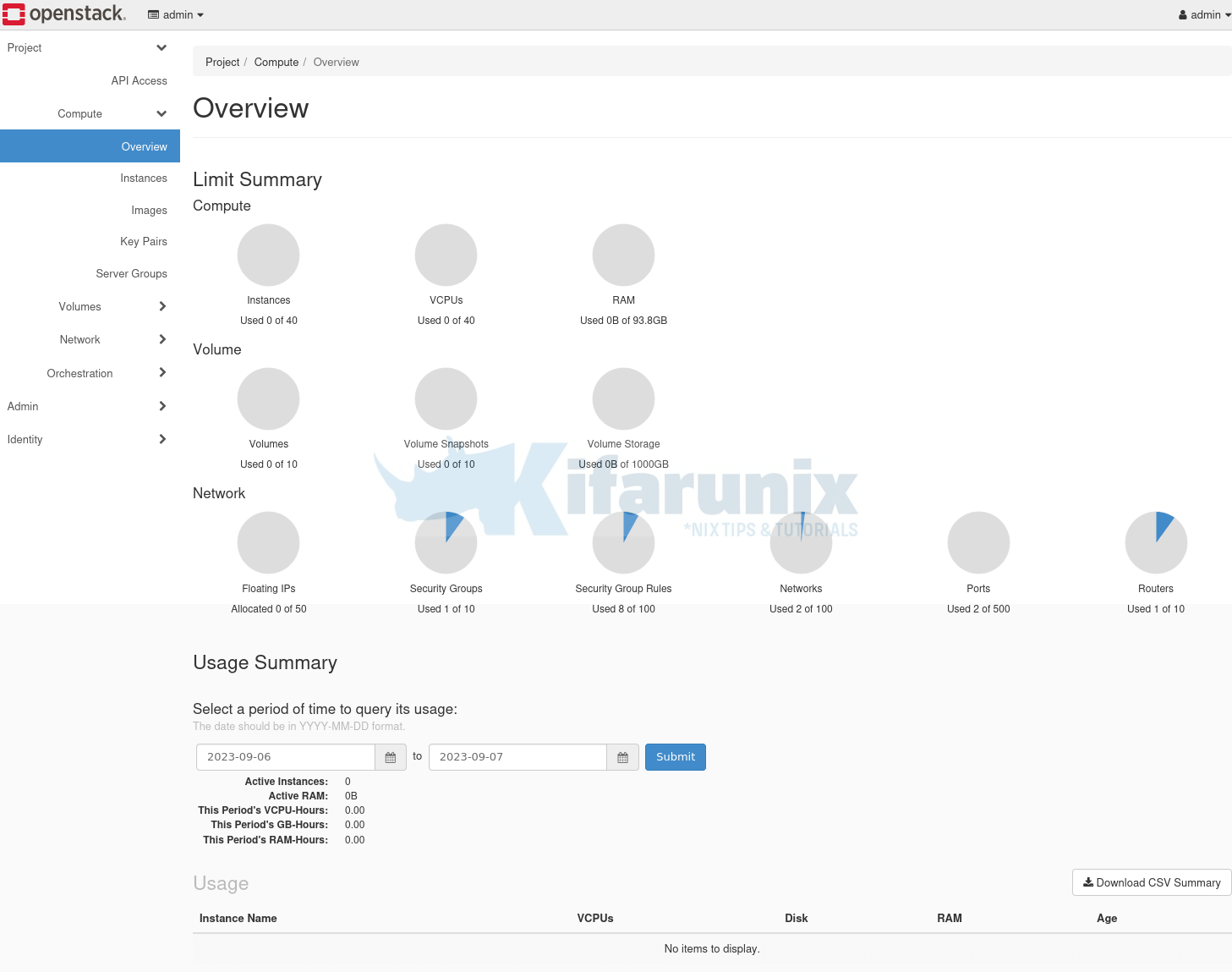Follow the Compute breadcrumb link
This screenshot has width=1232, height=972.
click(276, 62)
